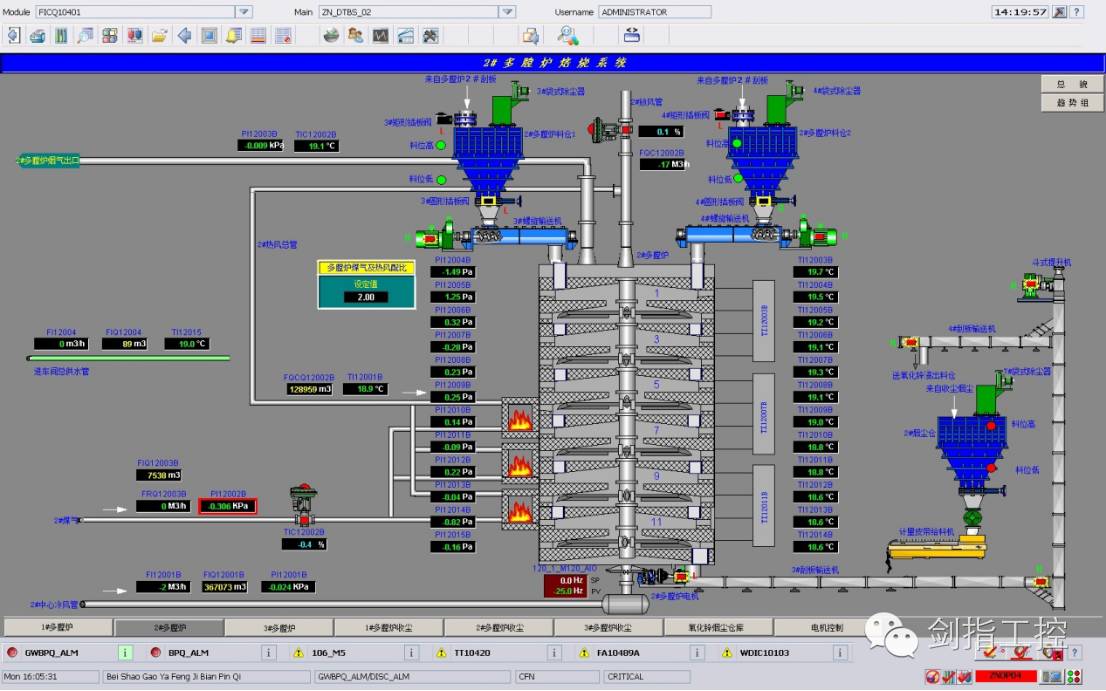Image resolution: width=1106 pixels, height=691 pixels.
Task: Open the faceplate bars toolbar icon
Action: 61,35
